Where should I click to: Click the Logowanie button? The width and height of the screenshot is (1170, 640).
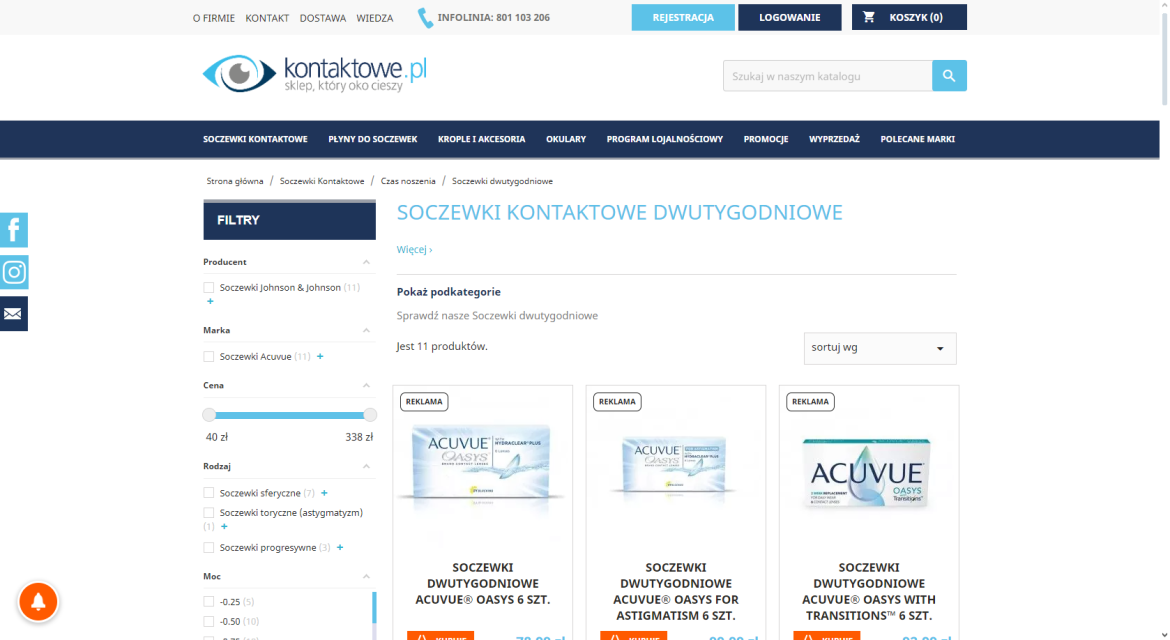pyautogui.click(x=789, y=17)
